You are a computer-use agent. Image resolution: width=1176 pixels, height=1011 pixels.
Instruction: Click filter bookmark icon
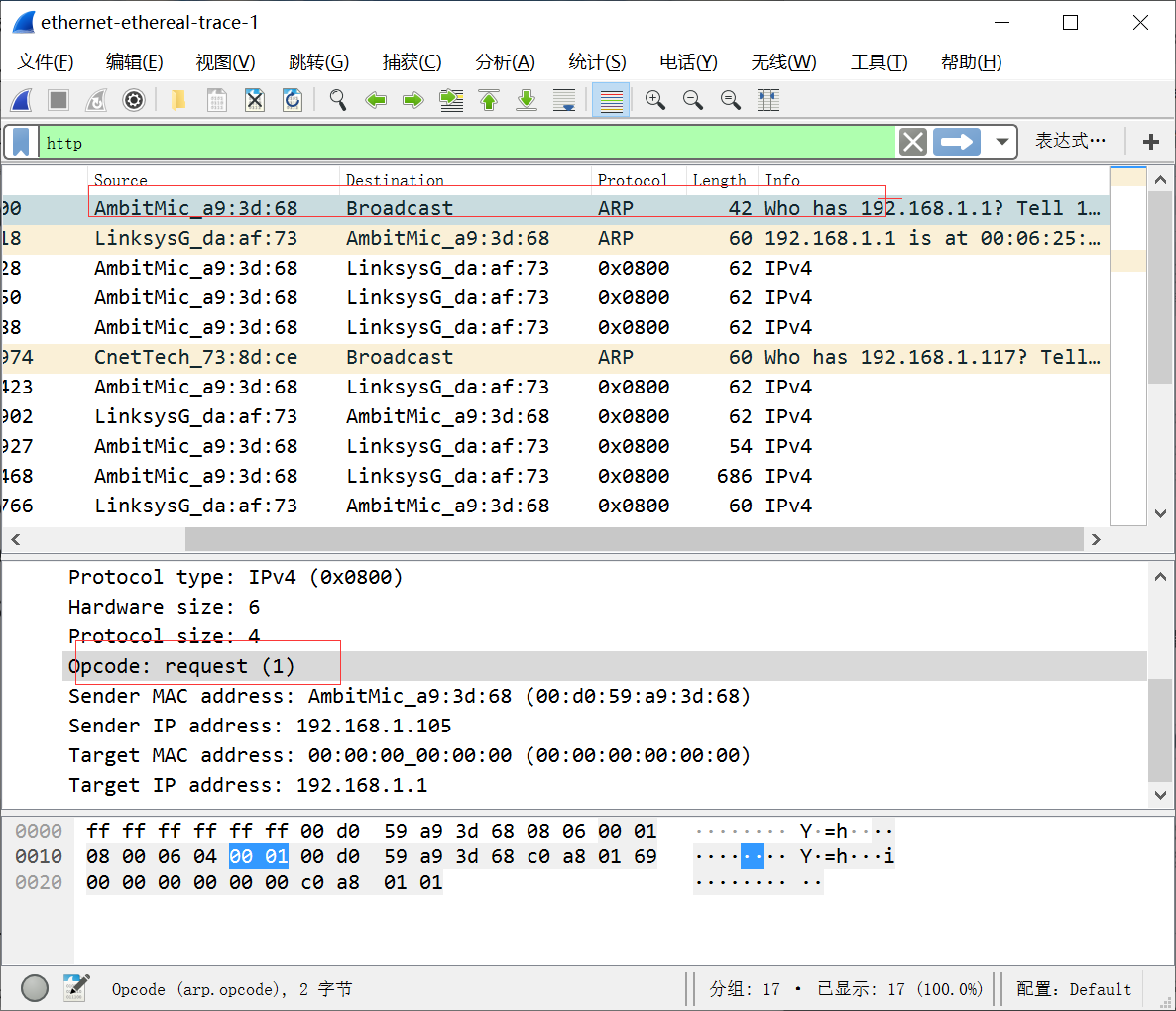tap(21, 142)
